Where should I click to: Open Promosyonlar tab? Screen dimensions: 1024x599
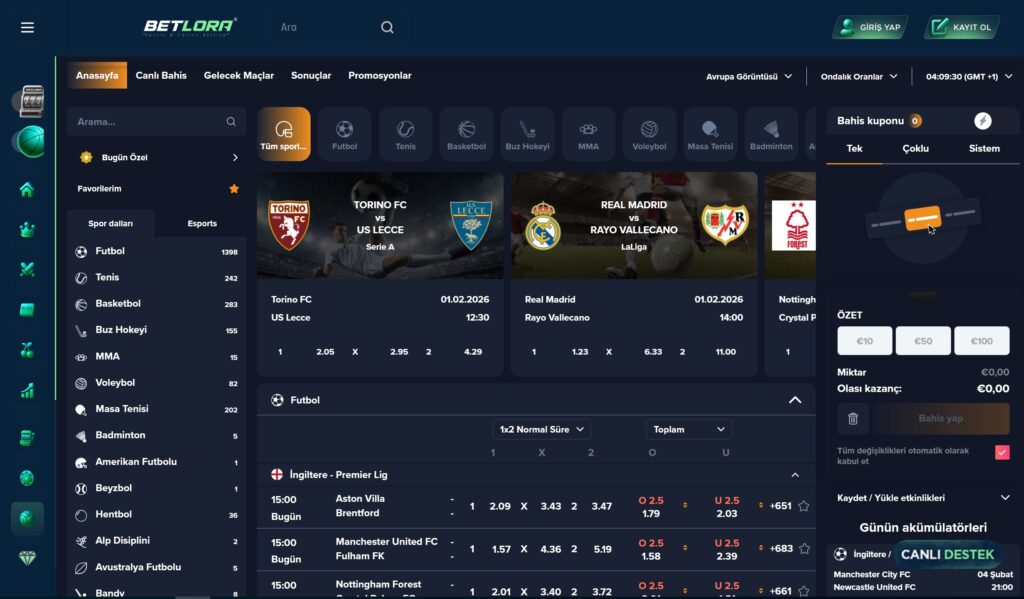(x=380, y=76)
